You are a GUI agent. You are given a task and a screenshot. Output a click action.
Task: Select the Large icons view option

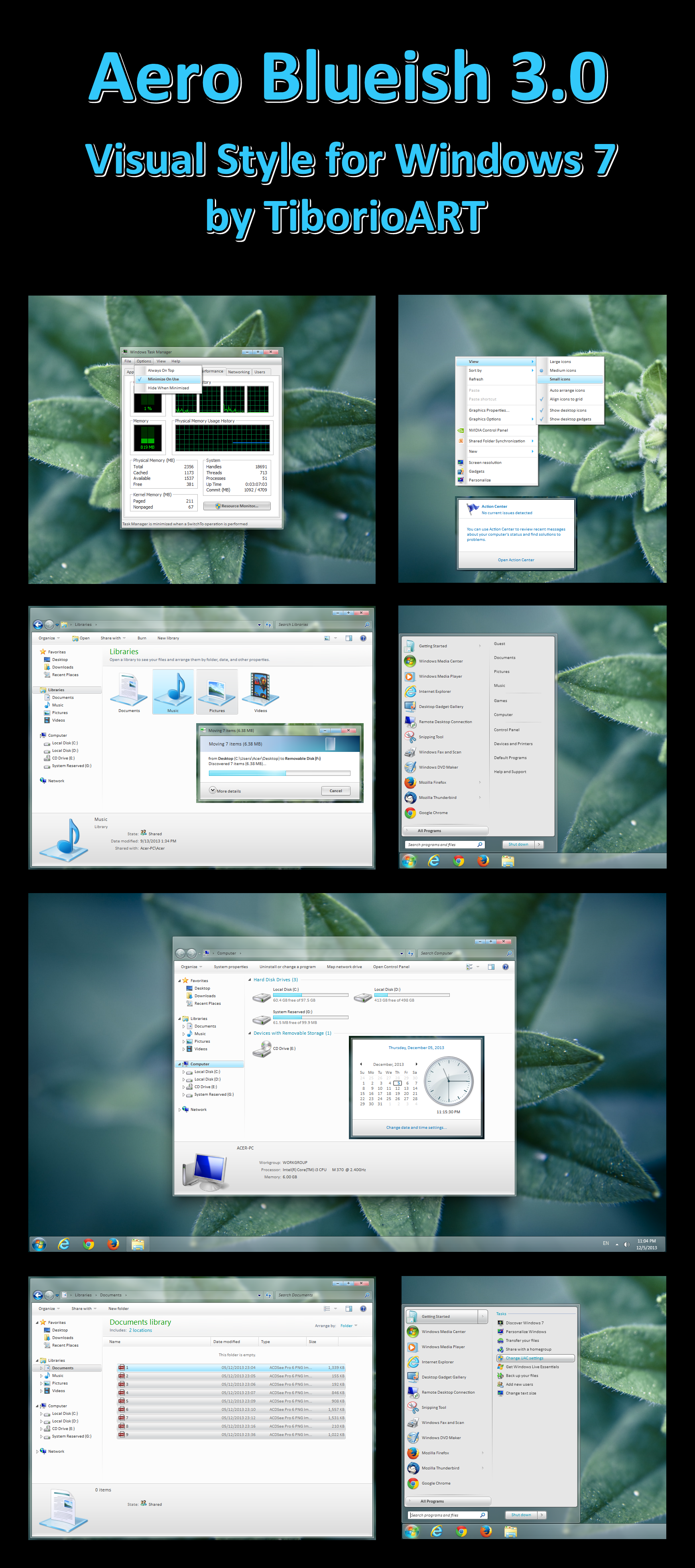point(570,361)
